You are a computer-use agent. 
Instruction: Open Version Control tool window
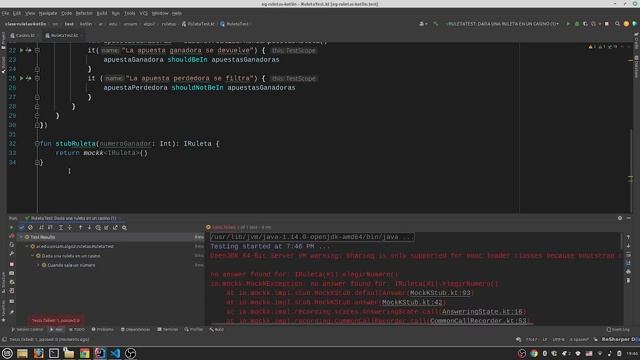[27, 329]
